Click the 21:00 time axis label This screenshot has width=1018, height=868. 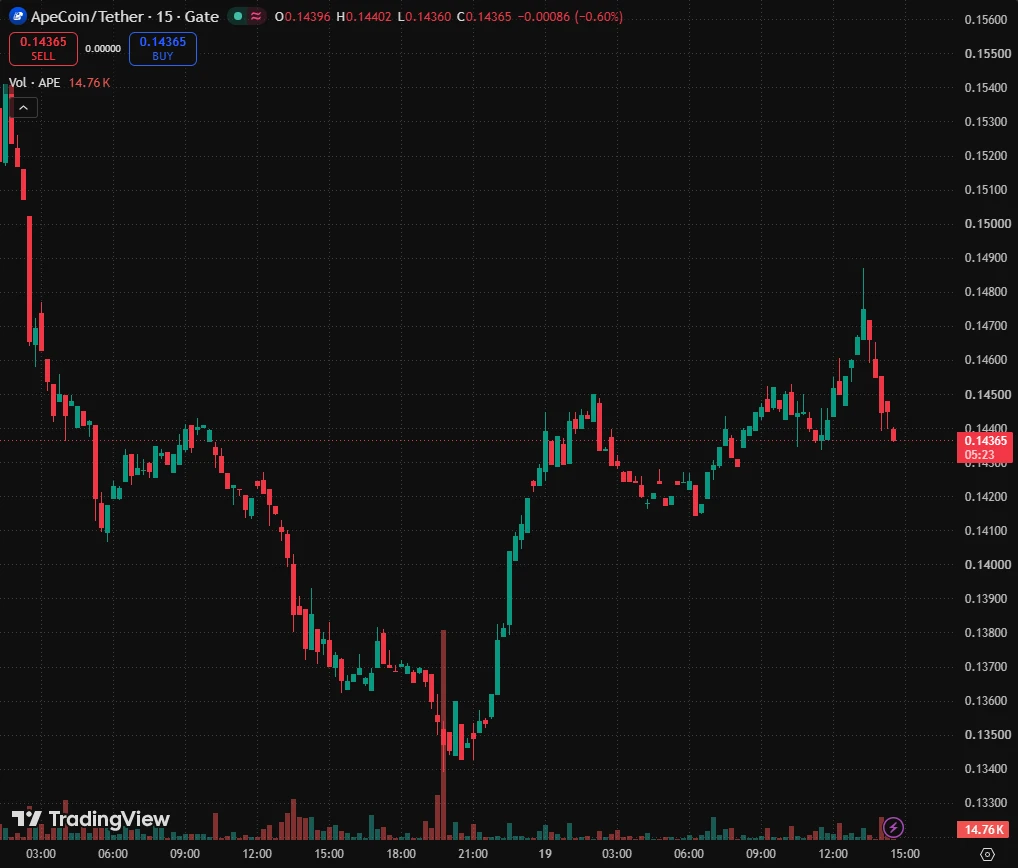(473, 854)
